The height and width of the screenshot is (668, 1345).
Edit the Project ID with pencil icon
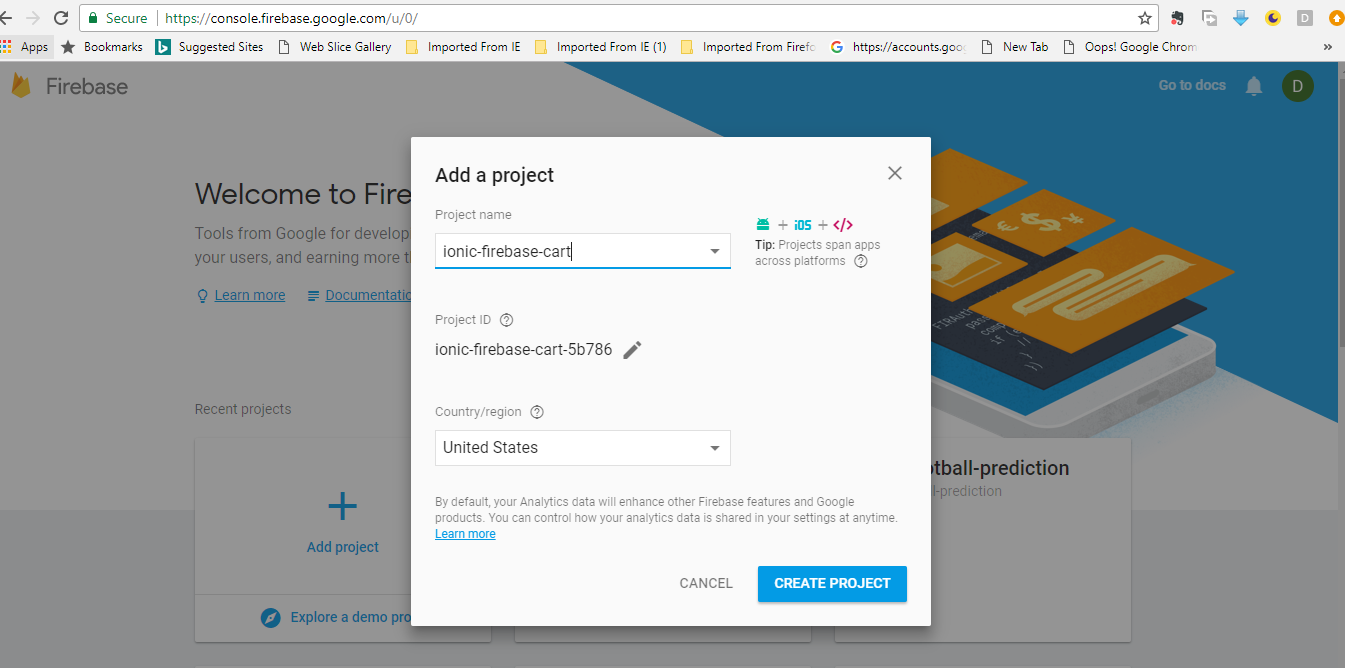pos(632,350)
